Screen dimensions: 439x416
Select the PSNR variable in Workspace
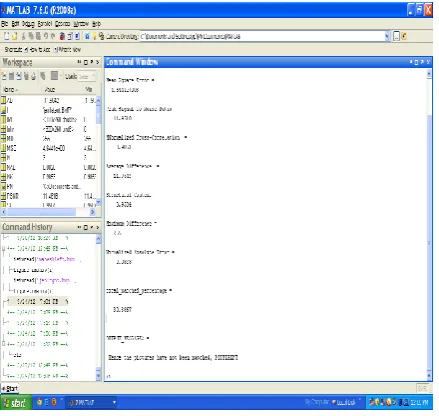click(13, 196)
